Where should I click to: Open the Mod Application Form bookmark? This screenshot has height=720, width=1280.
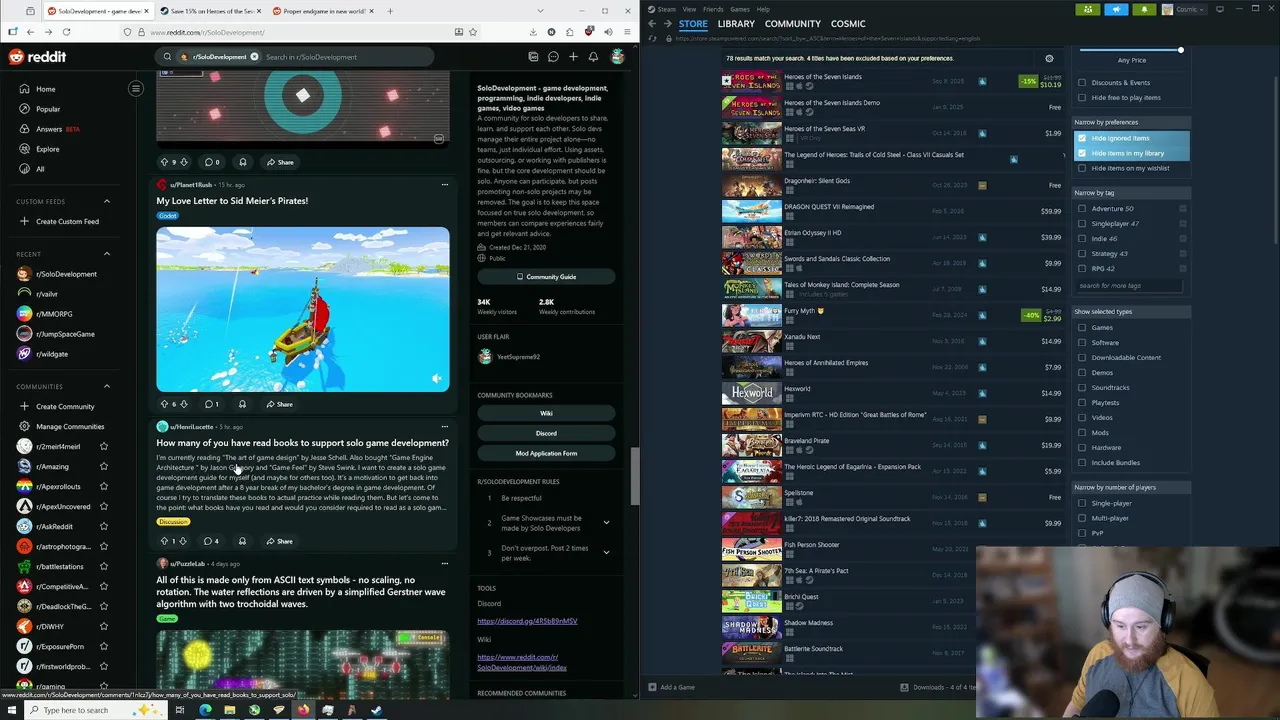(x=546, y=453)
